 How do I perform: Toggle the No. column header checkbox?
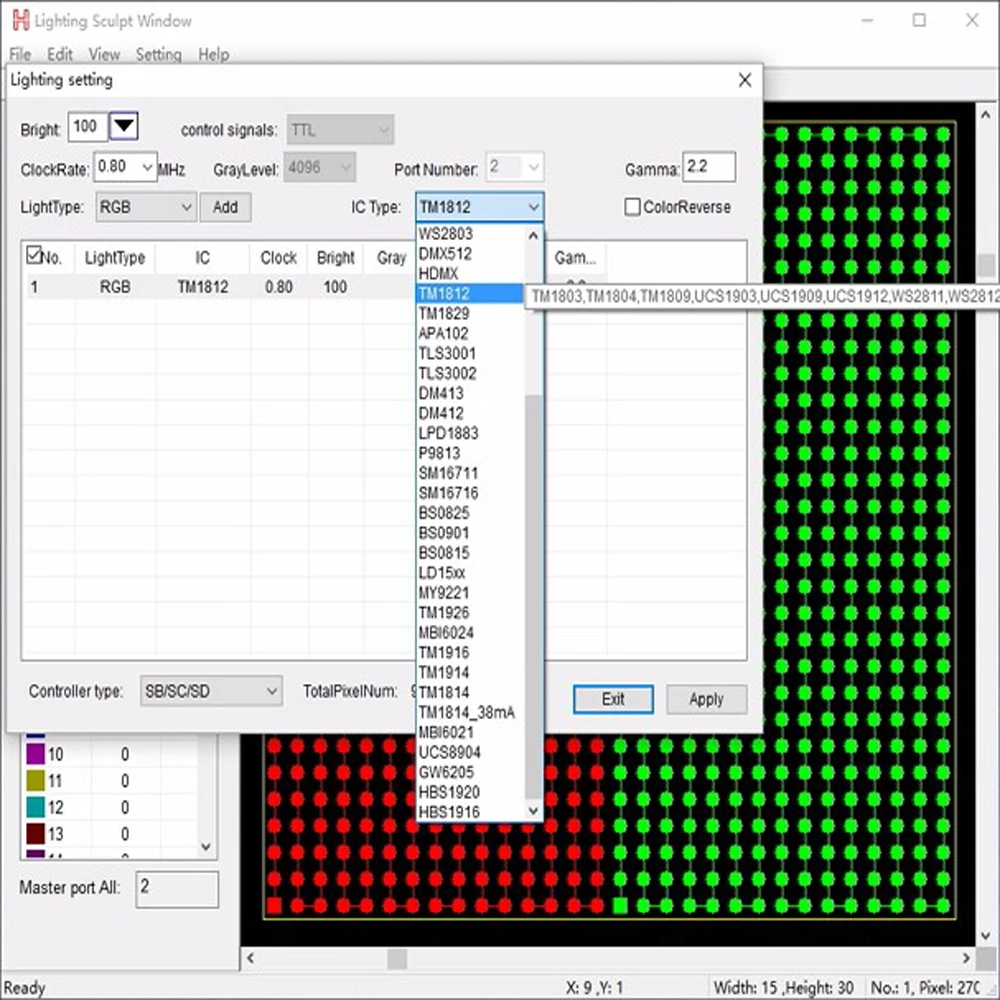(34, 255)
